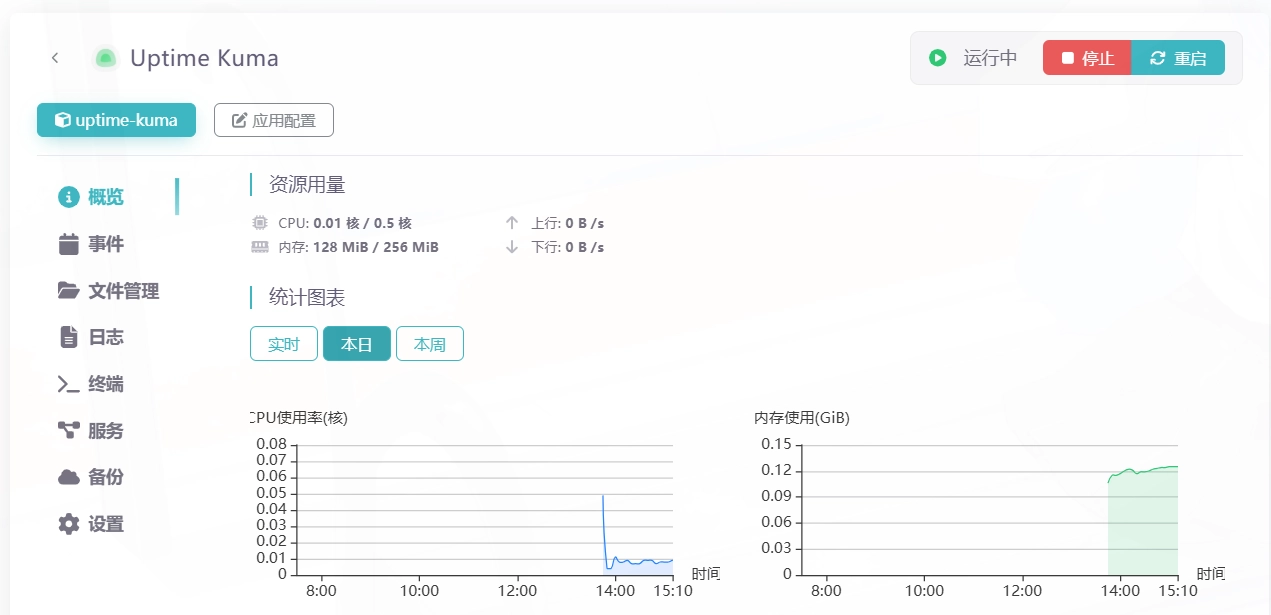Image resolution: width=1271 pixels, height=615 pixels.
Task: Go back using the left chevron arrow
Action: [x=55, y=58]
